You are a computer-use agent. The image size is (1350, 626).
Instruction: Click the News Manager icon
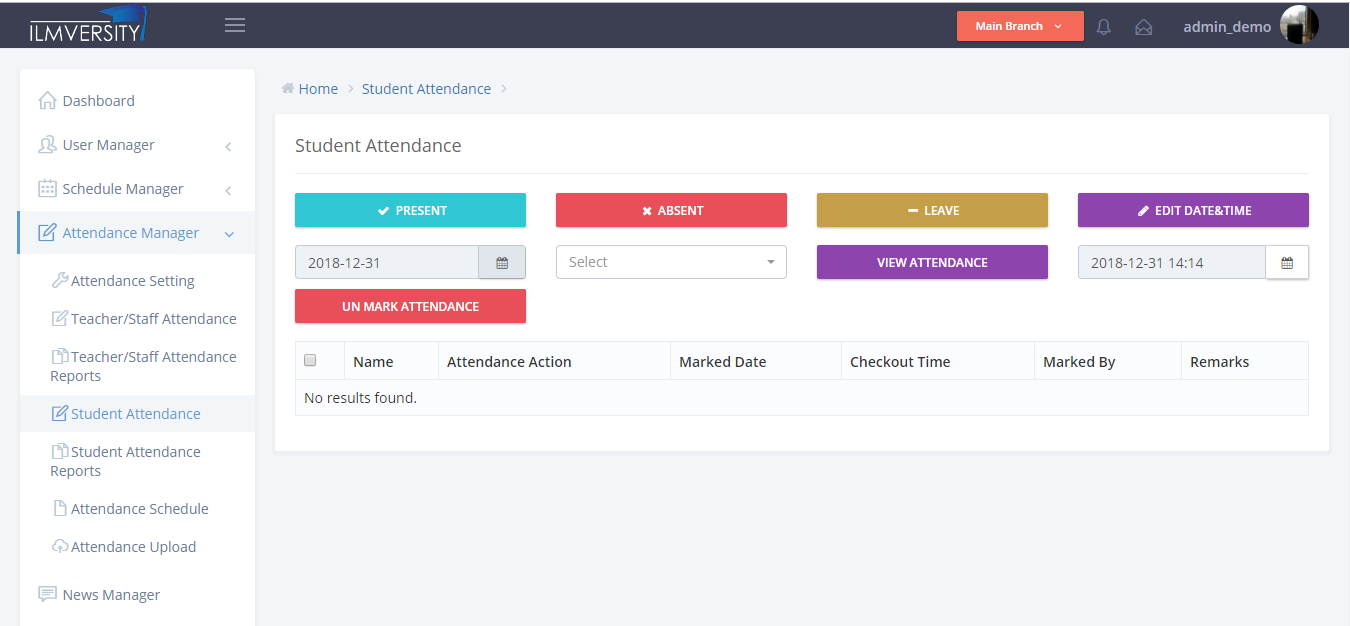[46, 593]
